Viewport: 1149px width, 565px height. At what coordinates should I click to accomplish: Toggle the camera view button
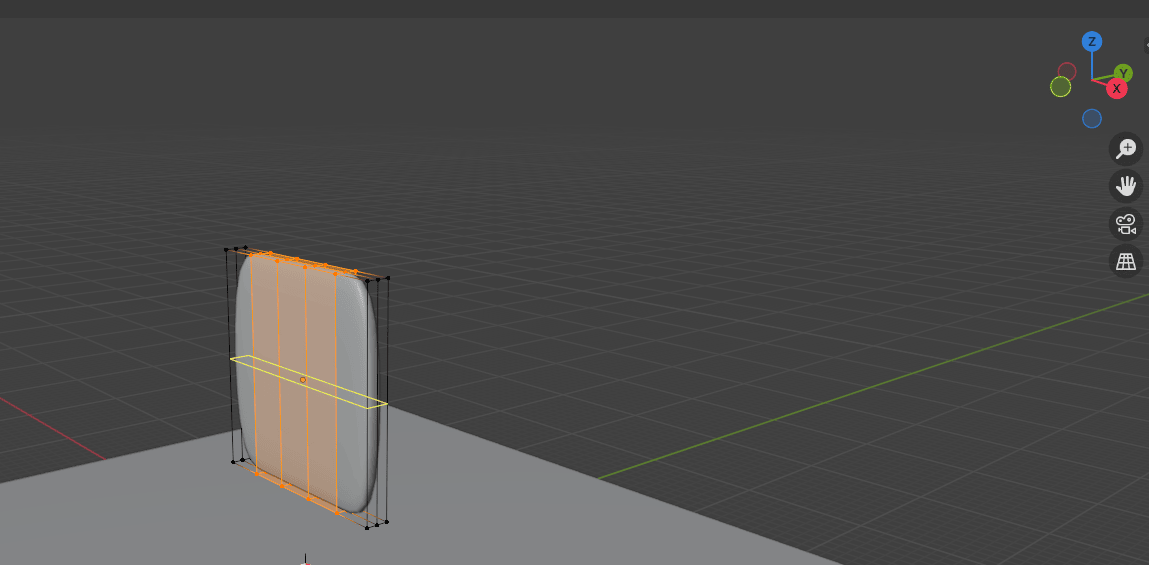[x=1127, y=224]
